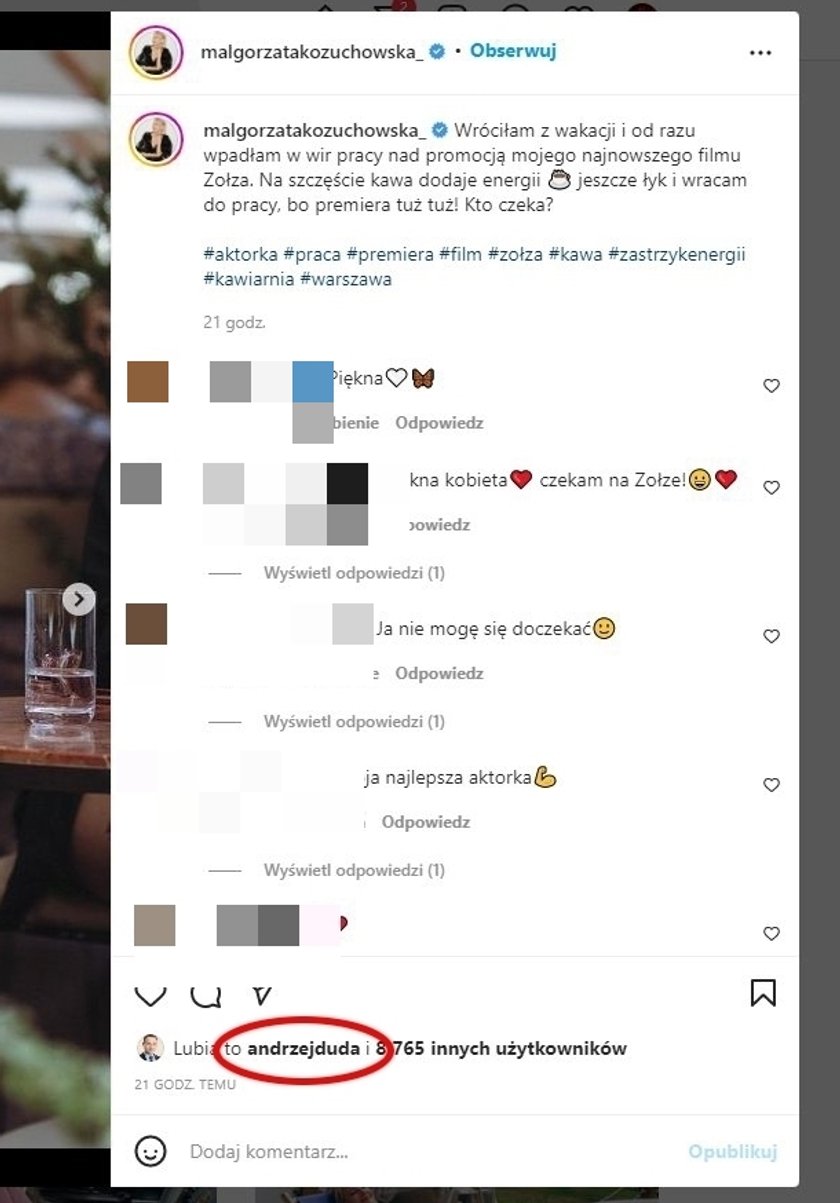Go to next photo with arrow

[79, 599]
